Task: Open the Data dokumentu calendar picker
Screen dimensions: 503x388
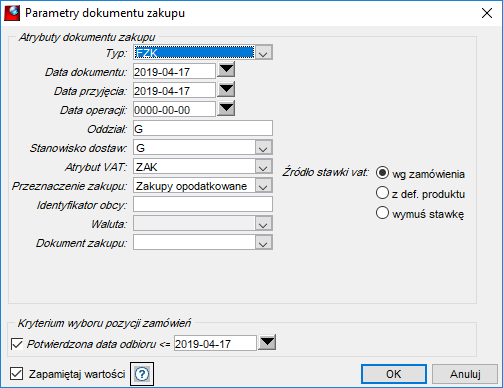Action: [226, 70]
